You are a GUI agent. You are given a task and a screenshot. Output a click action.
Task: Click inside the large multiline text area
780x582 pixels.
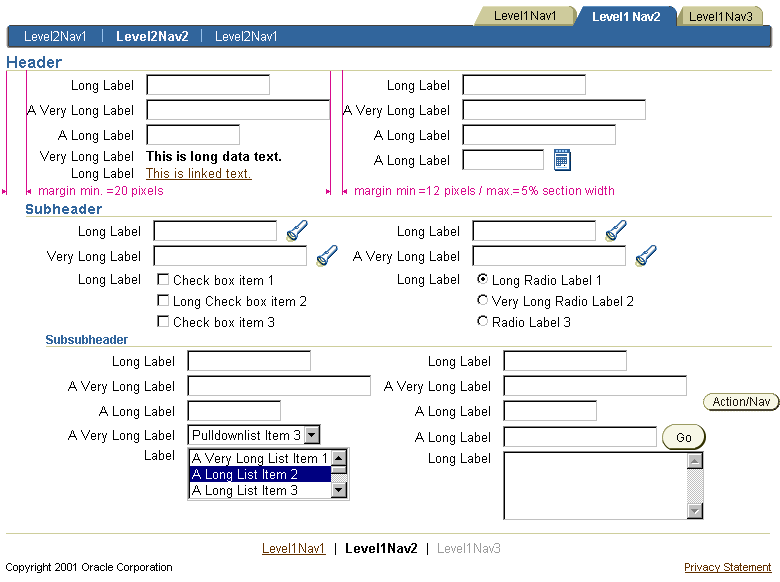click(595, 485)
